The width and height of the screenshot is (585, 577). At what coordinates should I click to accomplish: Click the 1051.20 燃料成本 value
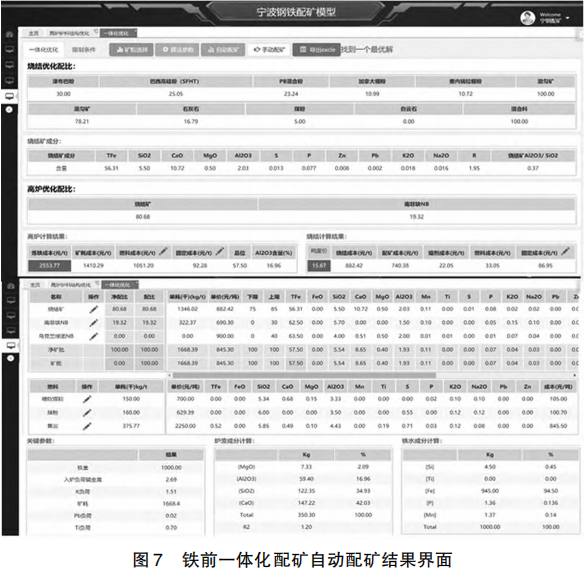[x=143, y=266]
